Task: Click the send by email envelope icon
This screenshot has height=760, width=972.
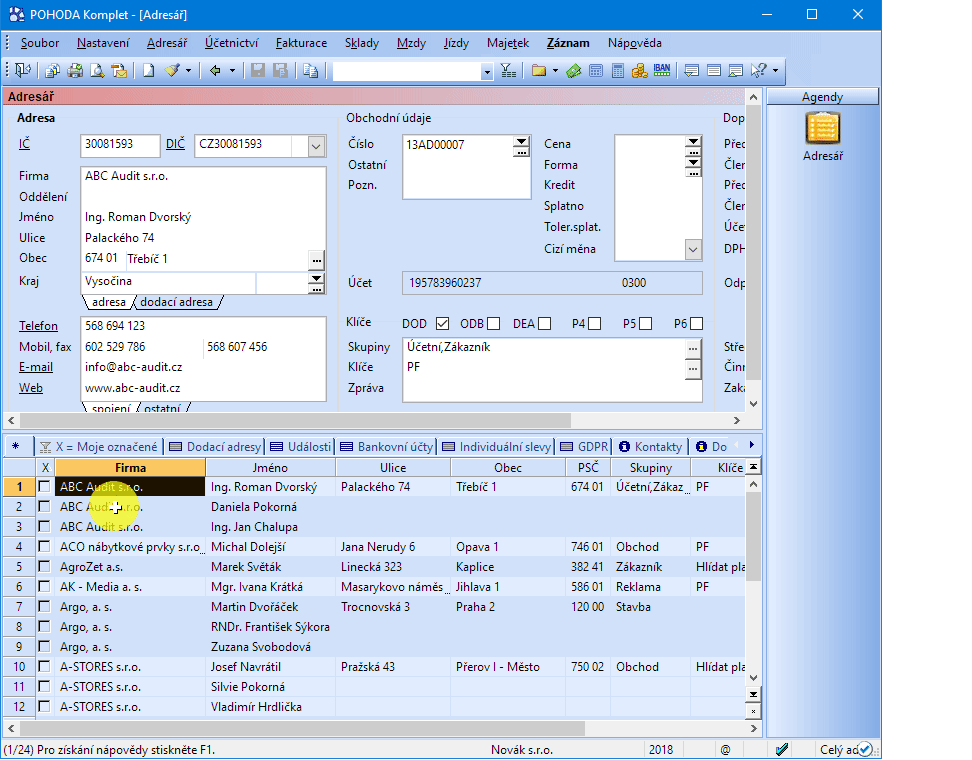Action: [119, 71]
